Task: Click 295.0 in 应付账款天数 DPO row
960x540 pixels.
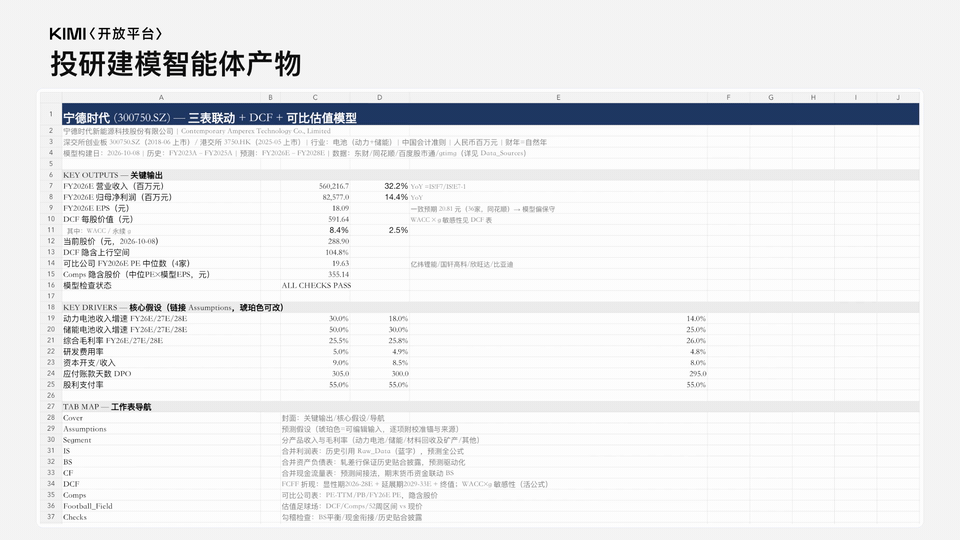Action: pyautogui.click(x=697, y=373)
